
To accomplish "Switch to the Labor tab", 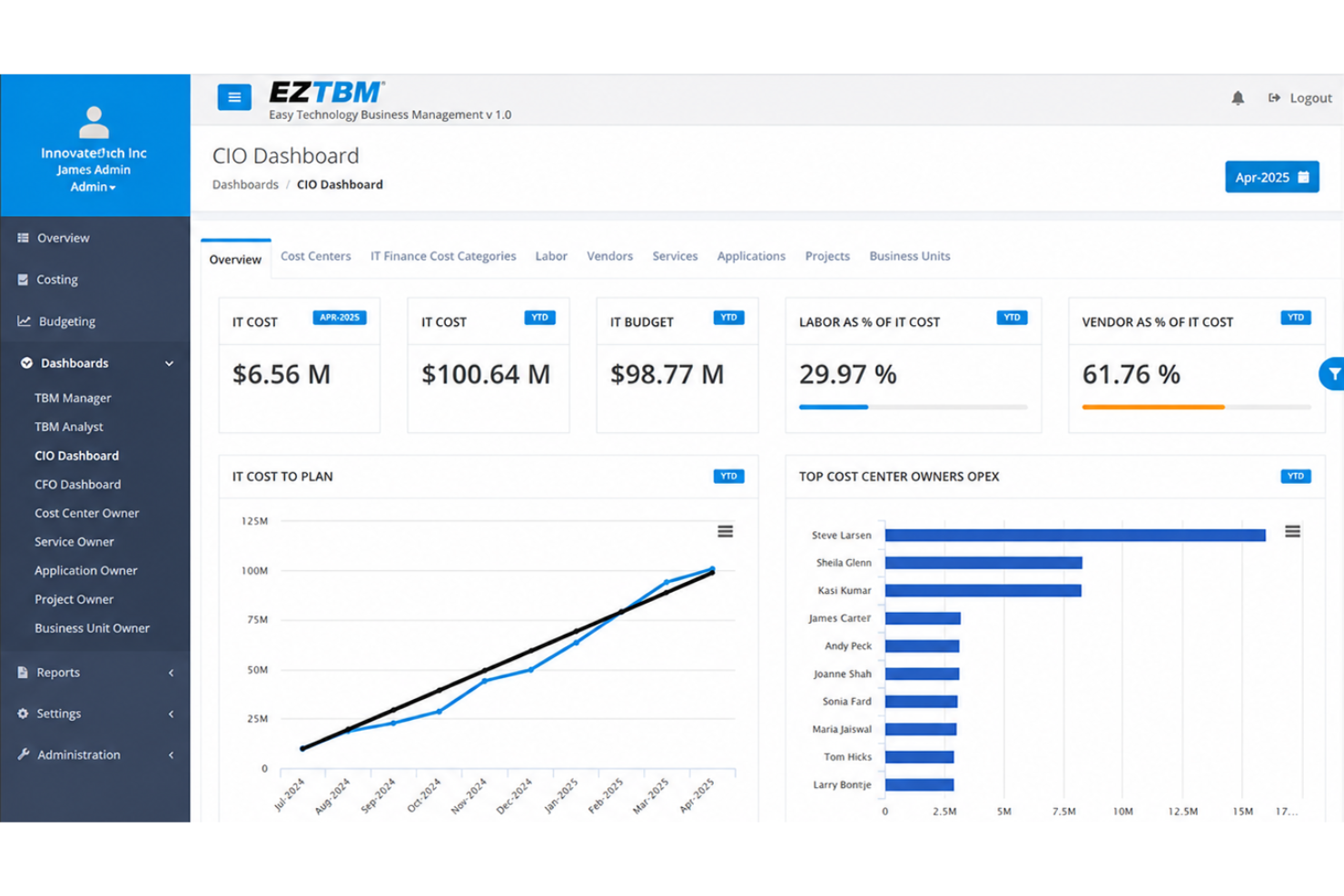I will 551,256.
